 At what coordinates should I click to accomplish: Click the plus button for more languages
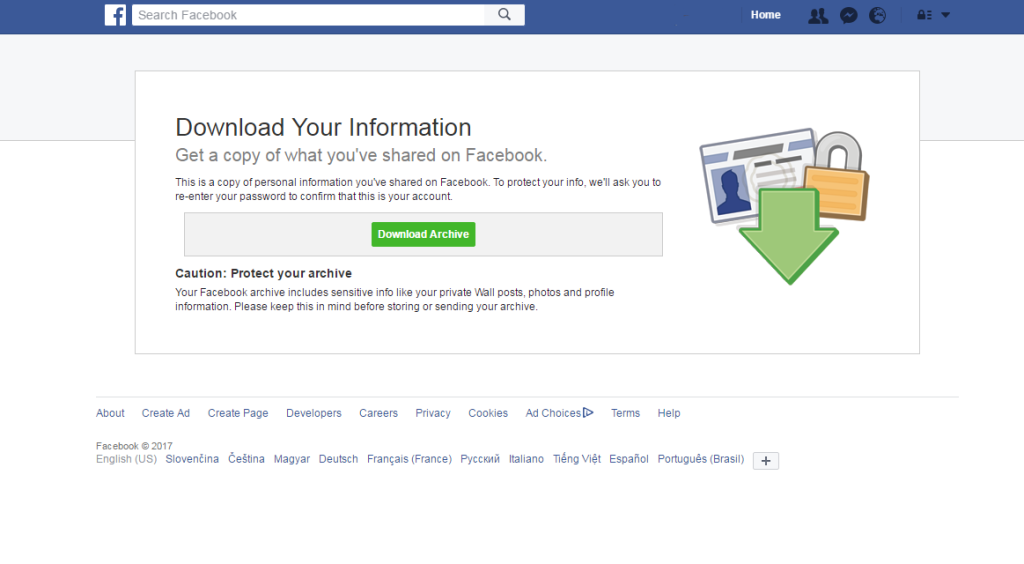pos(765,461)
